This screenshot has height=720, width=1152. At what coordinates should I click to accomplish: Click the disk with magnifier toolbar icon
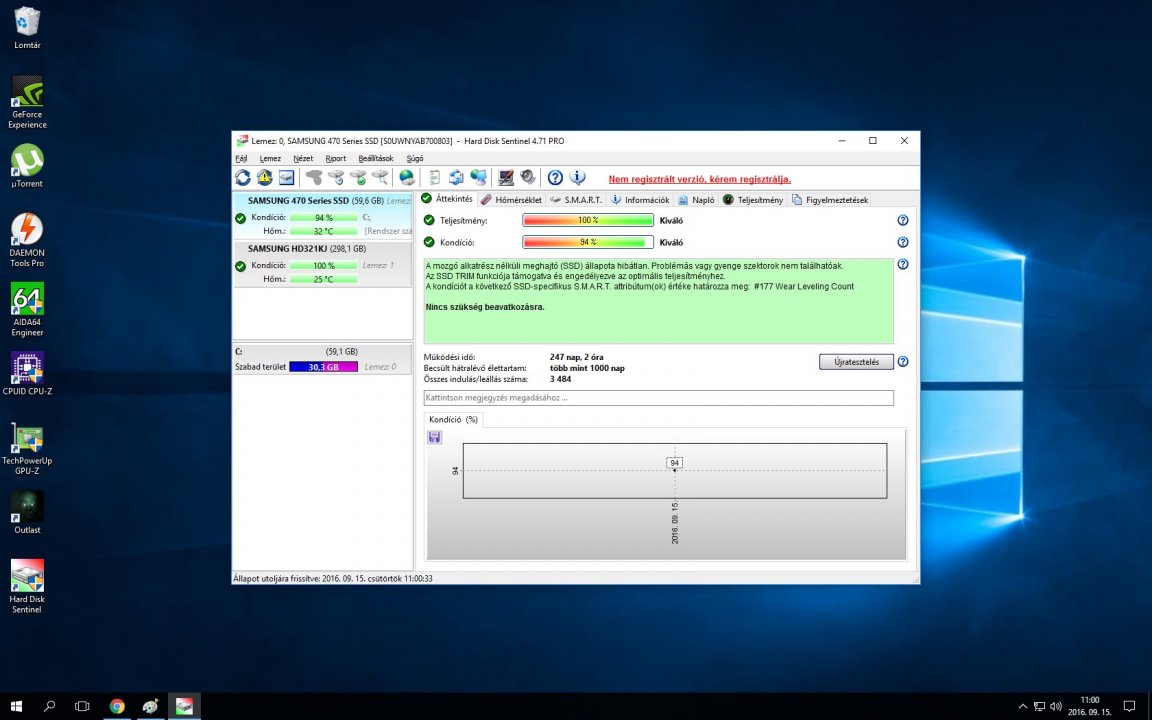click(x=380, y=177)
